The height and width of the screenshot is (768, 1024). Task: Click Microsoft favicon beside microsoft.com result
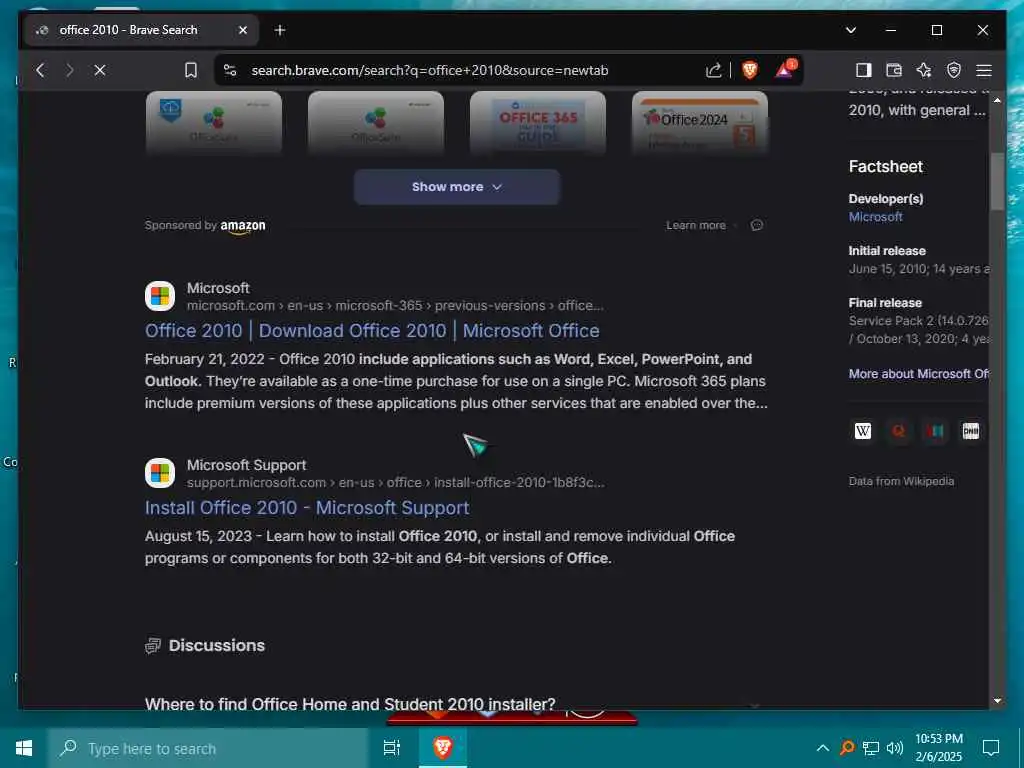160,296
